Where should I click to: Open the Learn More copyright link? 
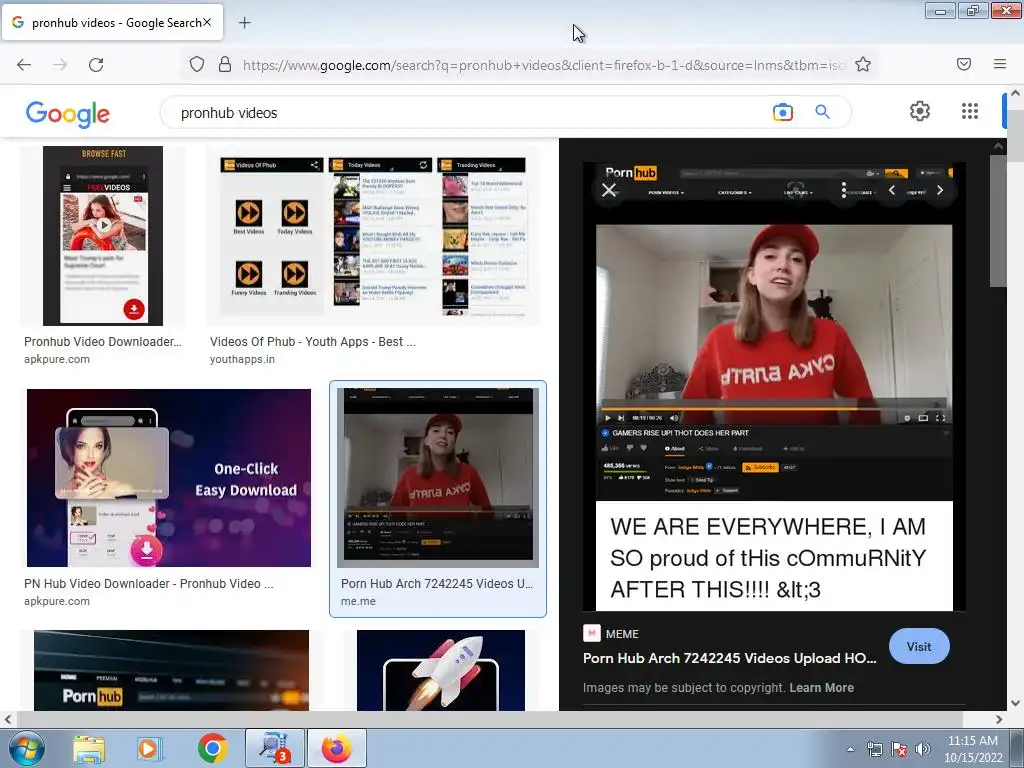pos(821,688)
